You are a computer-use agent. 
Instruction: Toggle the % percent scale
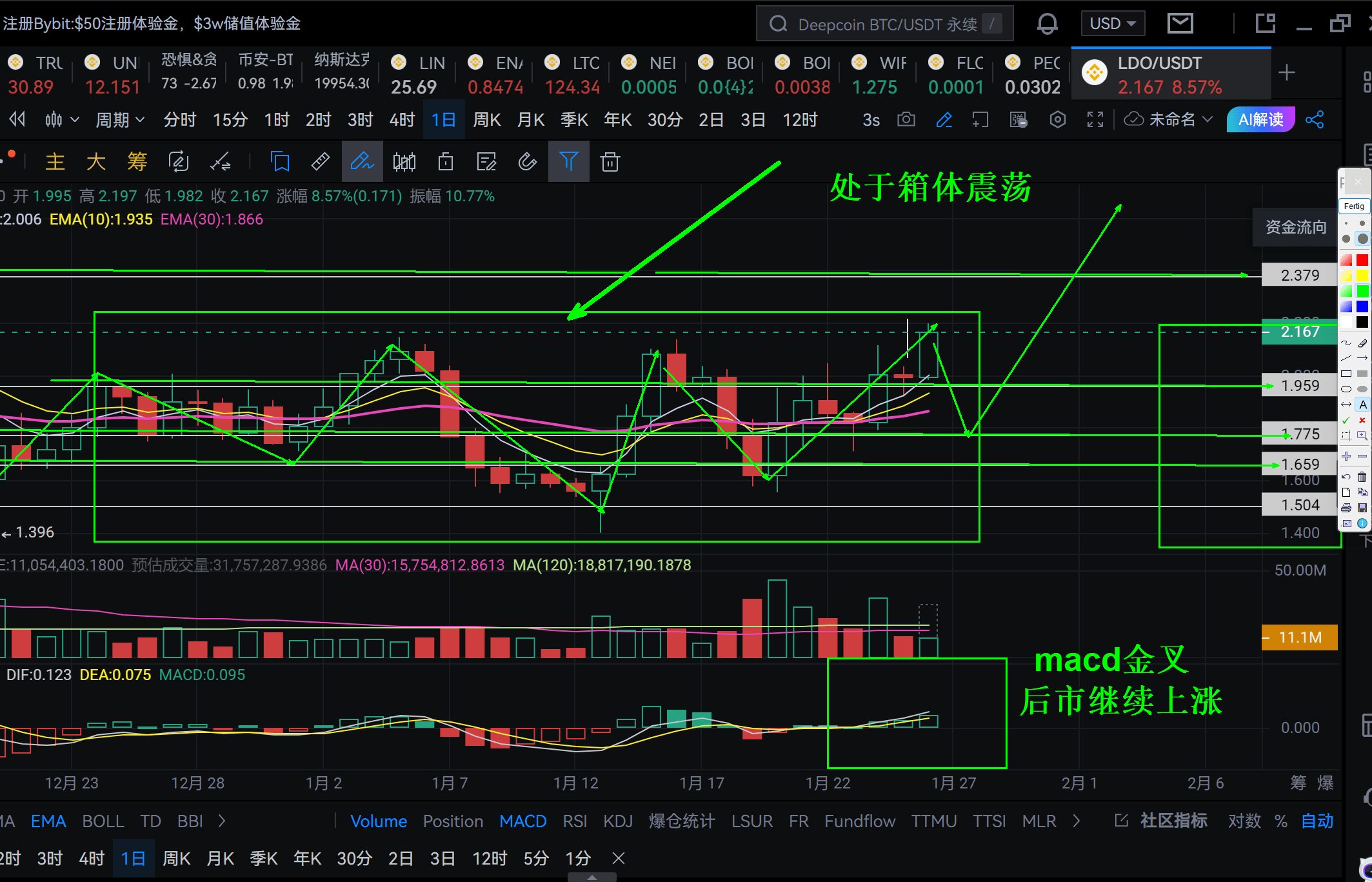[x=1281, y=821]
